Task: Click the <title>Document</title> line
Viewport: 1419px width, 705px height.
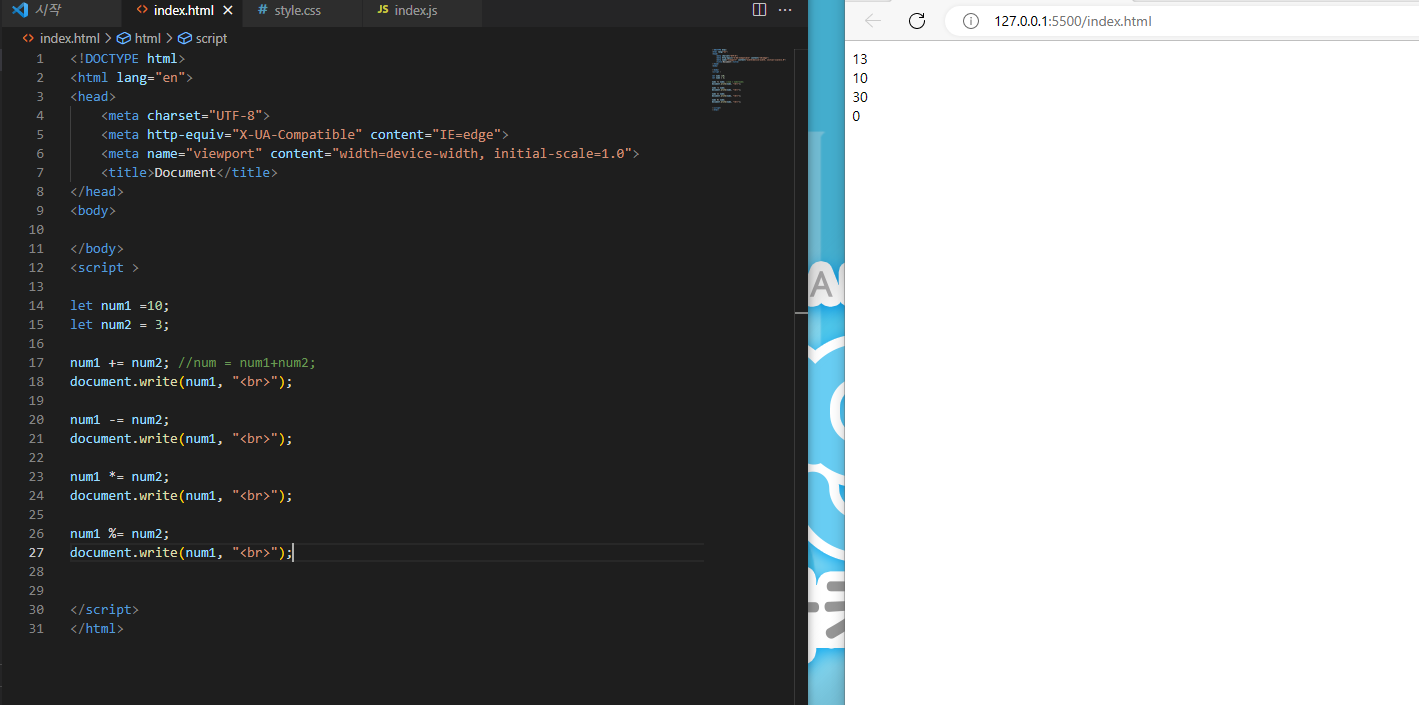Action: click(189, 173)
